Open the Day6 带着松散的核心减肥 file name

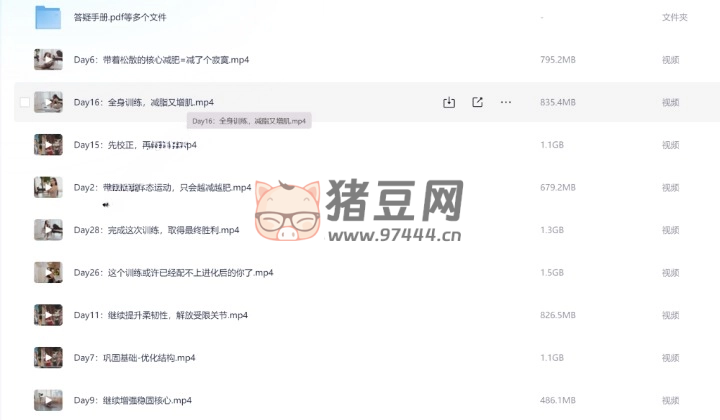coord(161,60)
